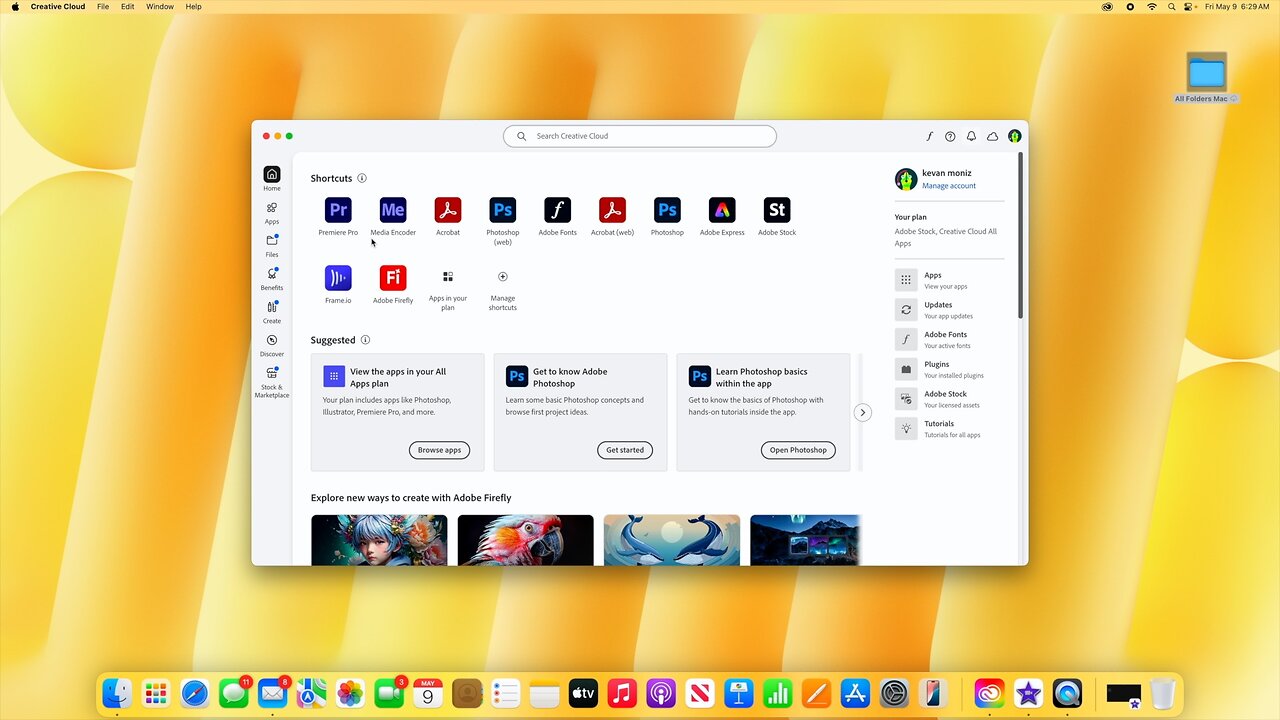Viewport: 1280px width, 720px height.
Task: Open Premiere Pro shortcut
Action: (x=338, y=210)
